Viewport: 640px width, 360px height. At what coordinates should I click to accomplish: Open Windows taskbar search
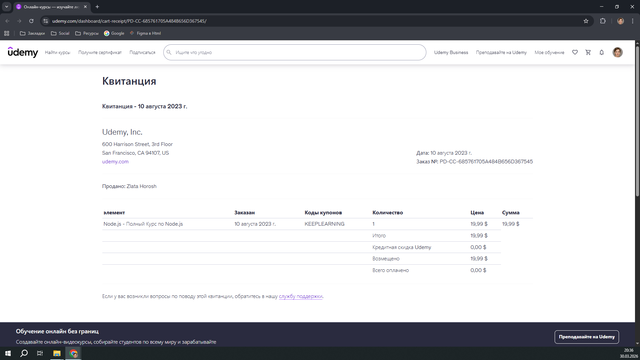24,353
